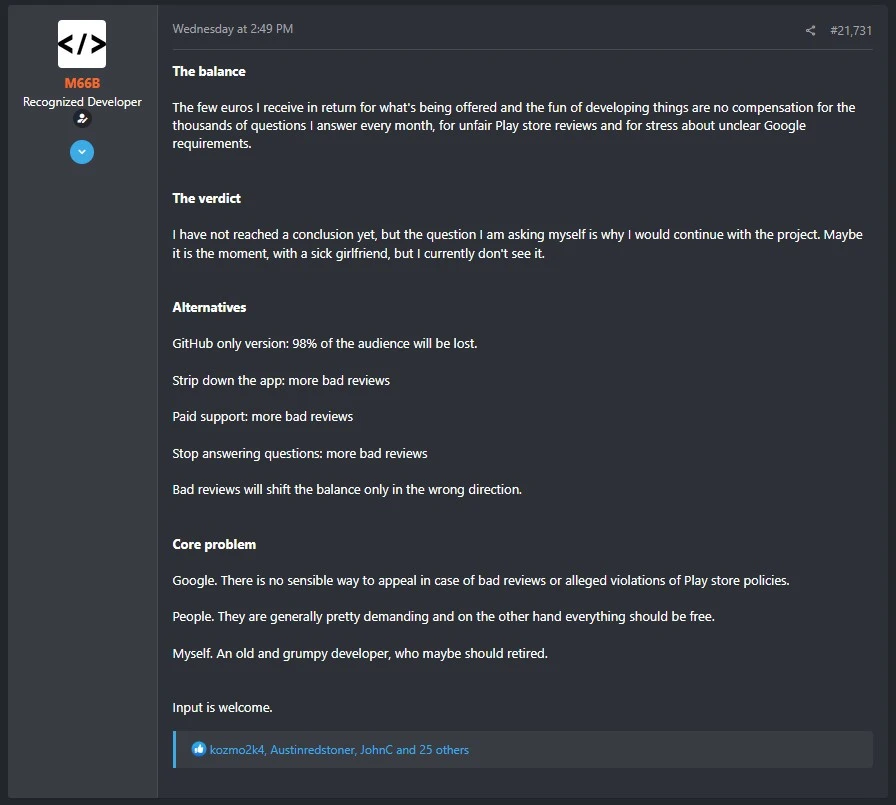896x805 pixels.
Task: Click the M66B code-bracket avatar image
Action: click(x=82, y=44)
